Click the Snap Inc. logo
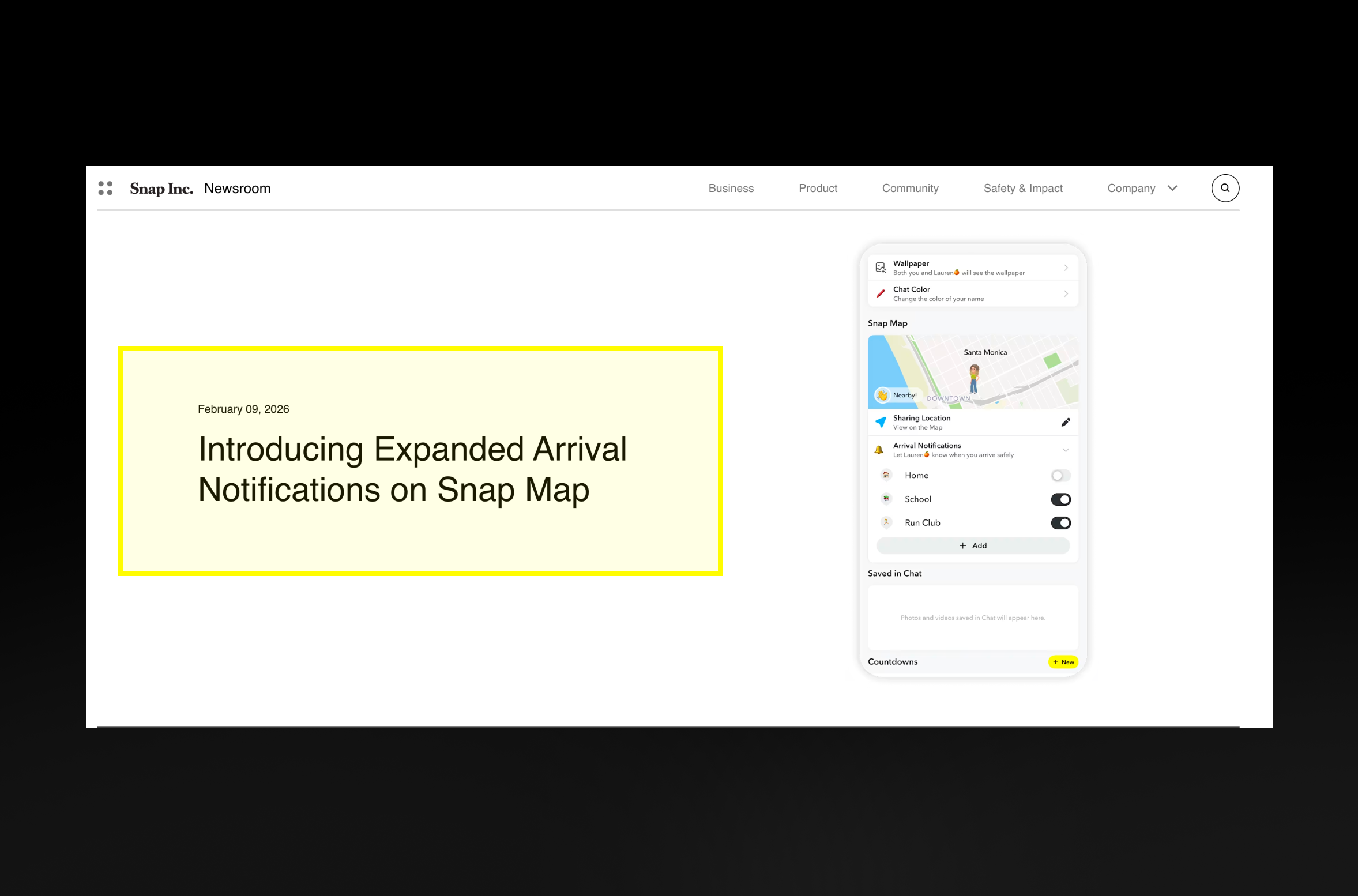 coord(161,189)
